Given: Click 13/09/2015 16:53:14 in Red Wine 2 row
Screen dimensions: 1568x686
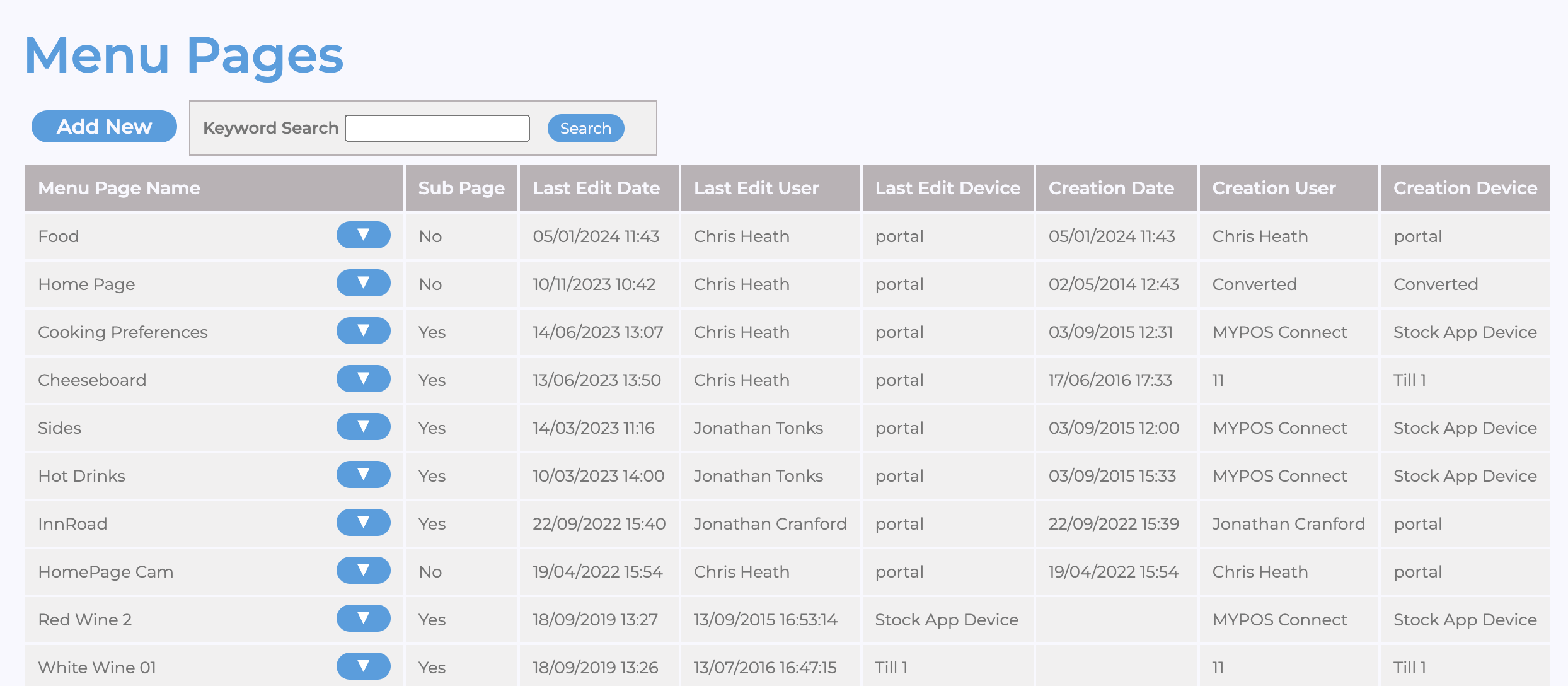Looking at the screenshot, I should click(x=766, y=620).
